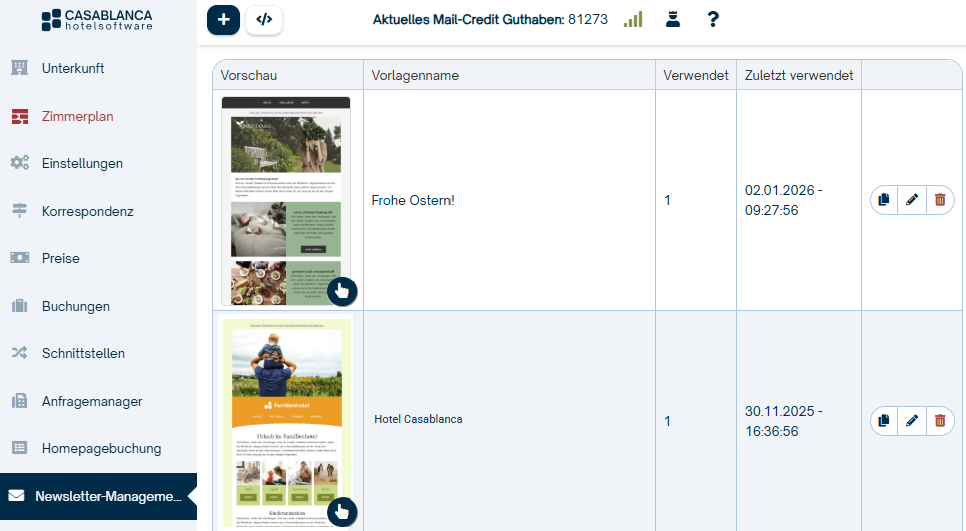Viewport: 966px width, 531px height.
Task: Duplicate the Frohe Ostern! template
Action: click(x=883, y=200)
